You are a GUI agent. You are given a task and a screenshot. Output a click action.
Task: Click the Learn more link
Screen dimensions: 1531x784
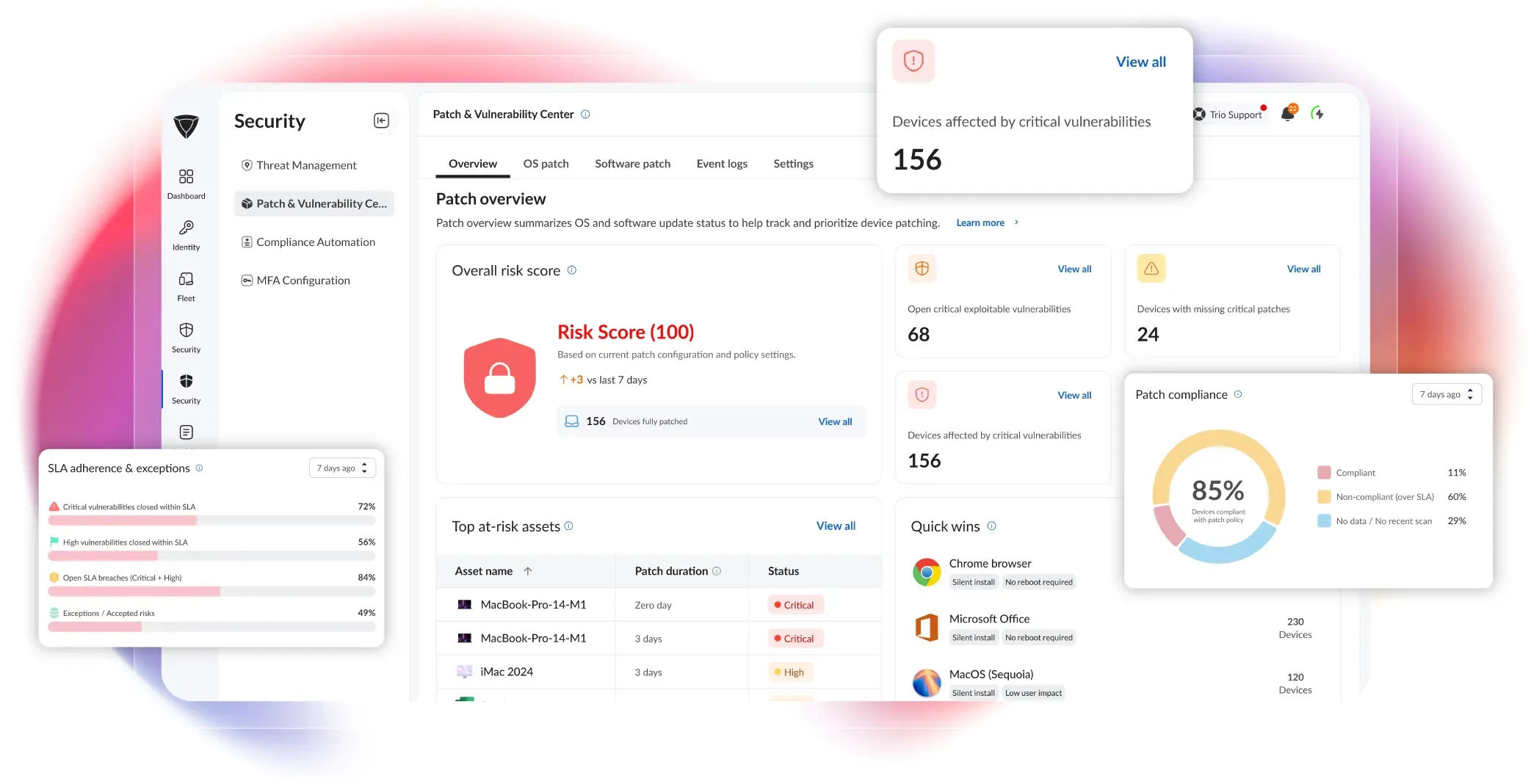(987, 222)
